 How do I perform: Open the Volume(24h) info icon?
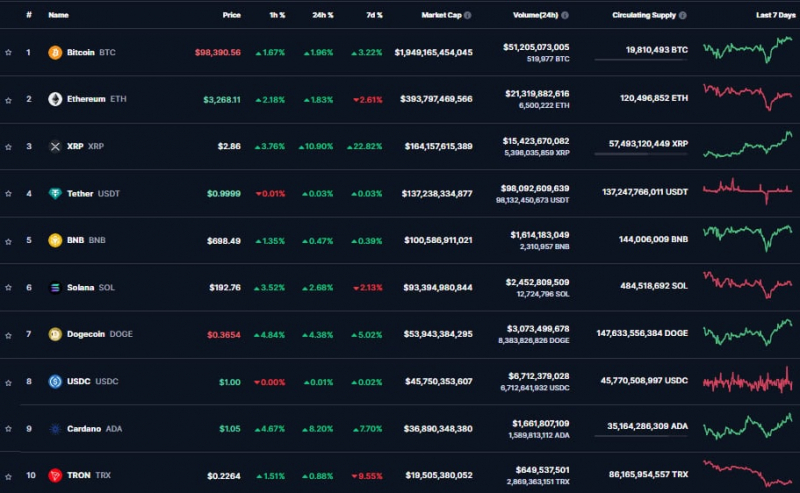(565, 15)
